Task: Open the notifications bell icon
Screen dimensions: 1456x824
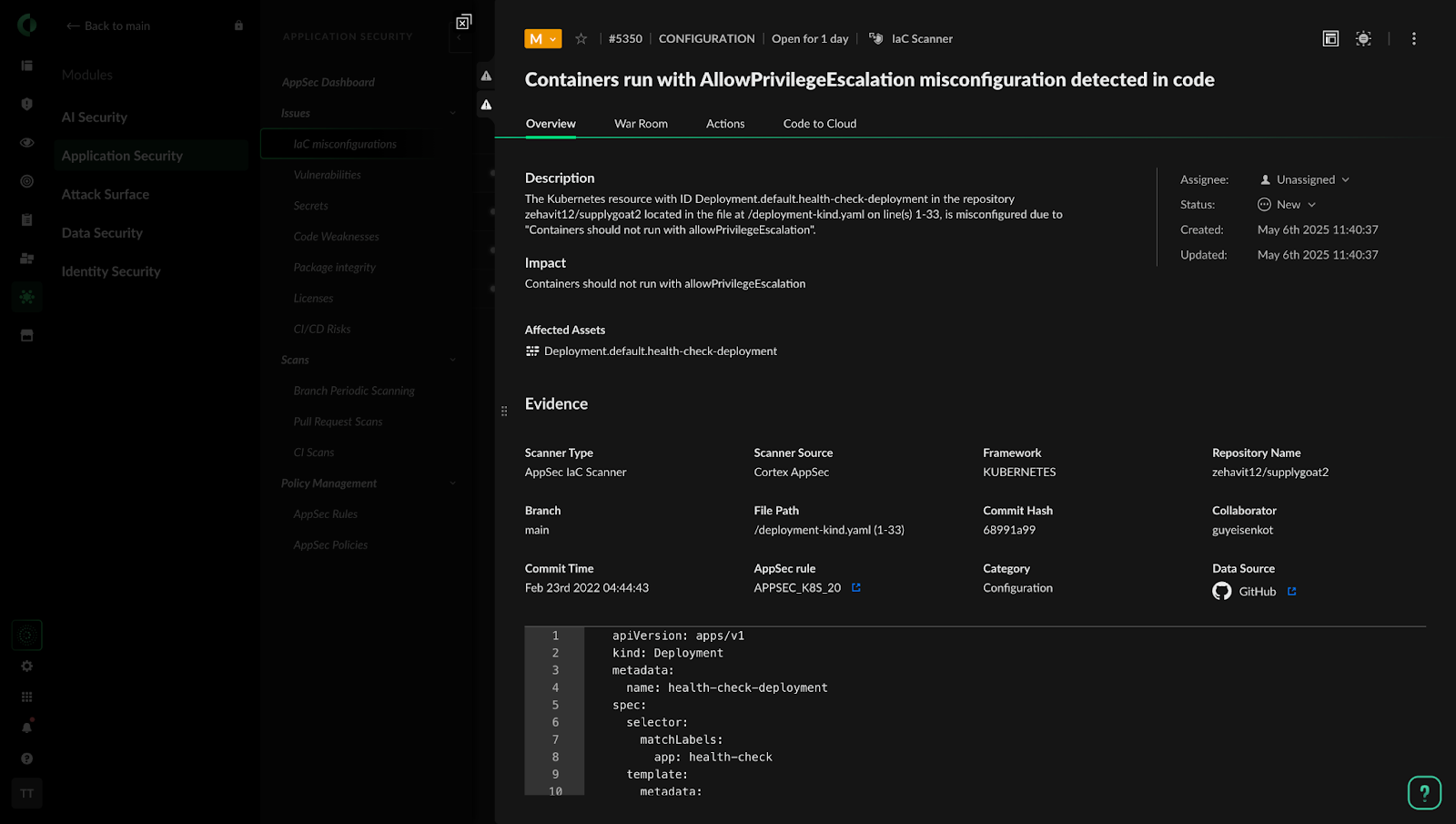Action: point(26,727)
